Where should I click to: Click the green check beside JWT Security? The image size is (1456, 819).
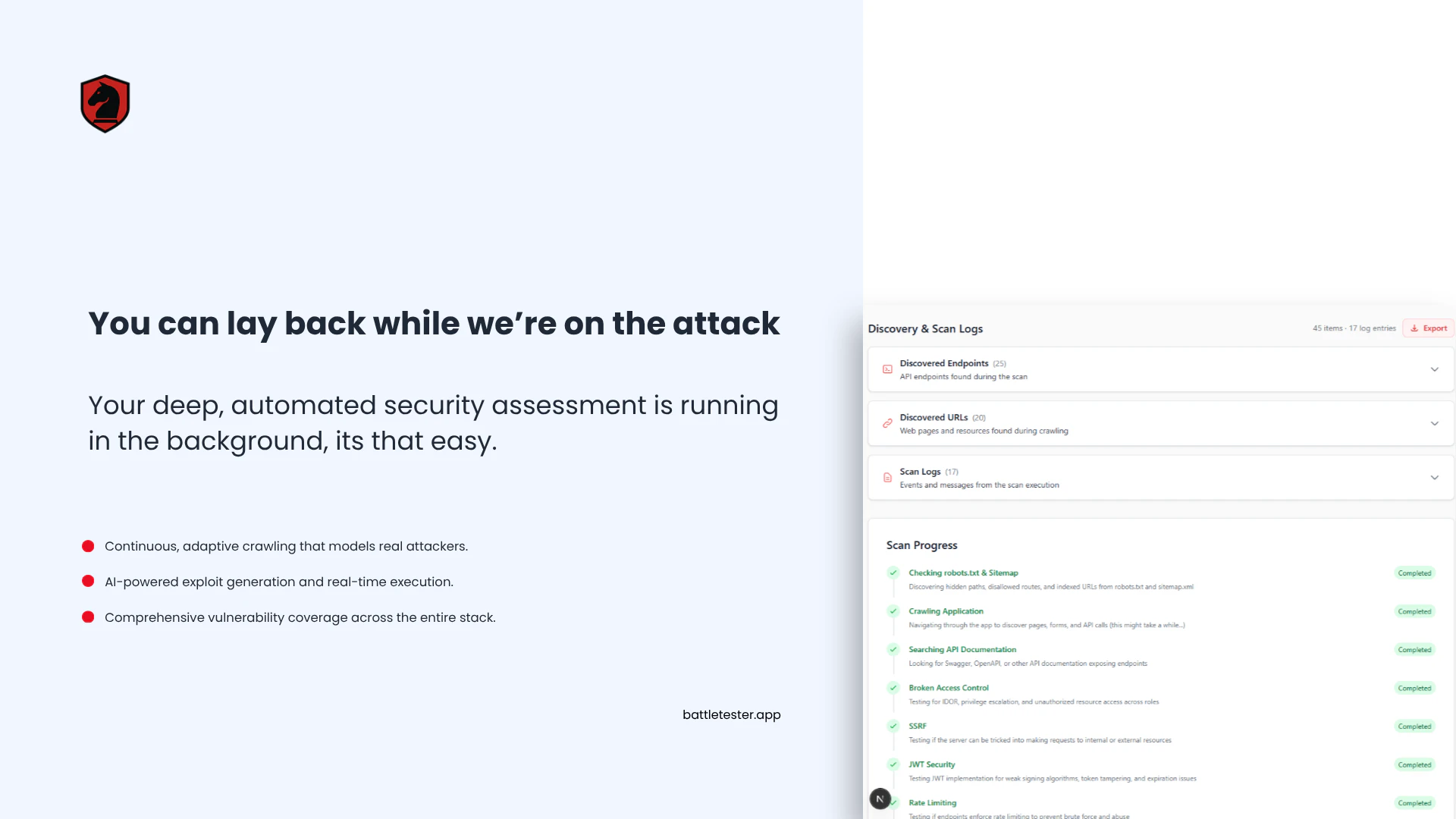click(893, 764)
